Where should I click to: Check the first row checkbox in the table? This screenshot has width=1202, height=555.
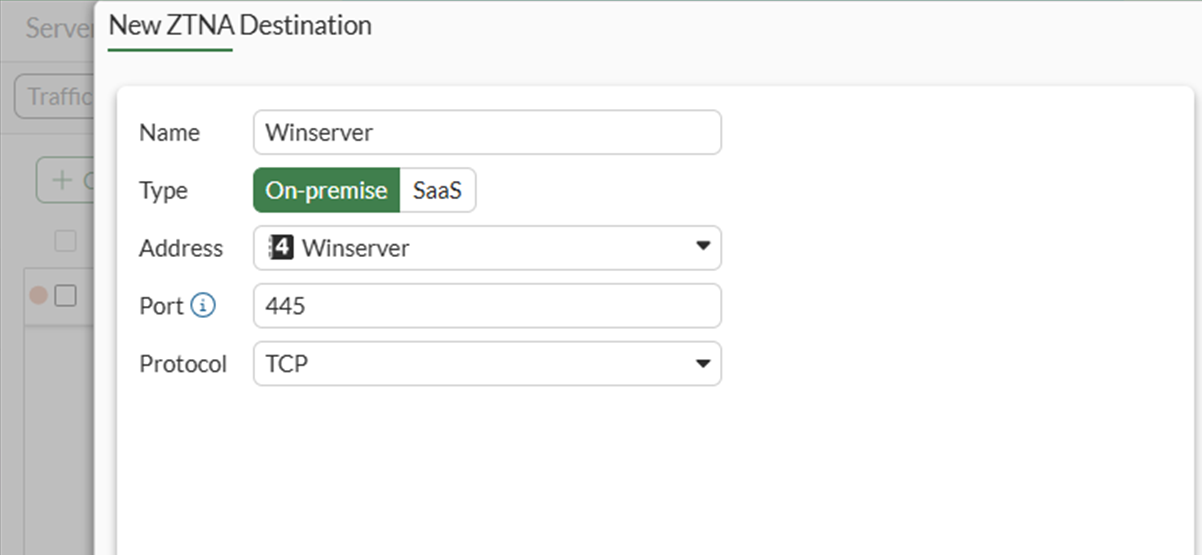(x=65, y=295)
